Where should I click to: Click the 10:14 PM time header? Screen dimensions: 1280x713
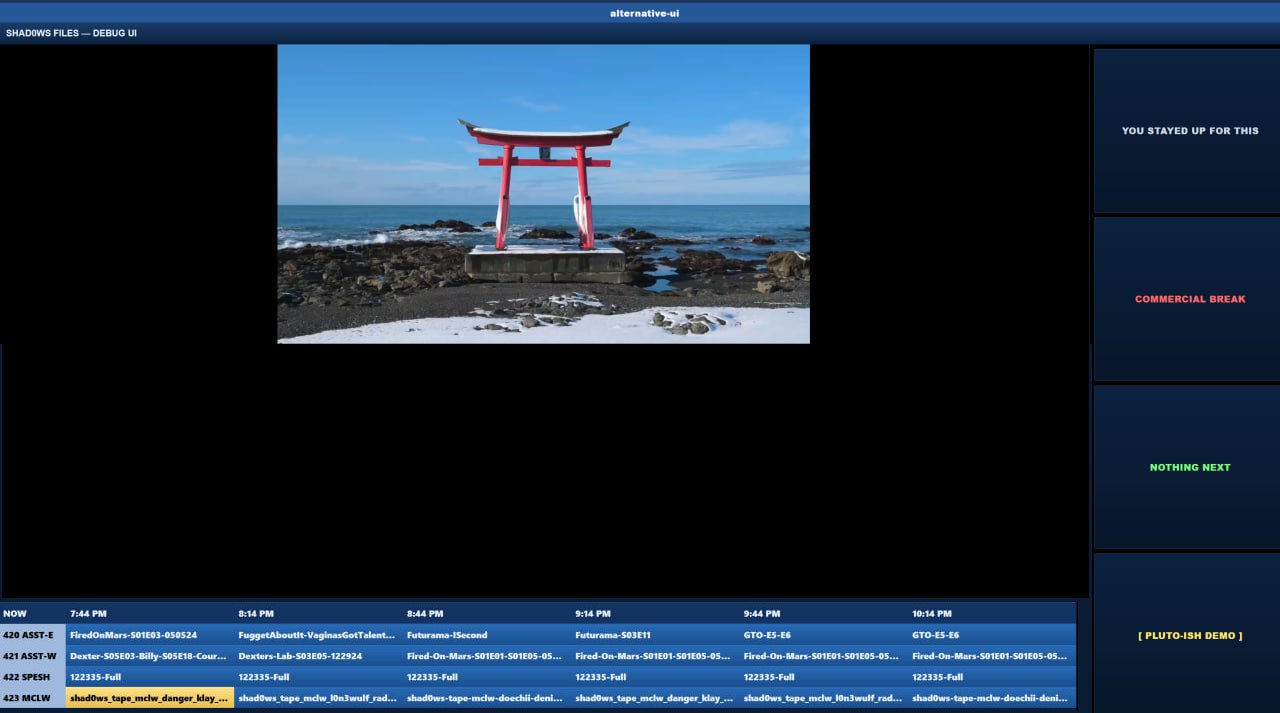932,613
